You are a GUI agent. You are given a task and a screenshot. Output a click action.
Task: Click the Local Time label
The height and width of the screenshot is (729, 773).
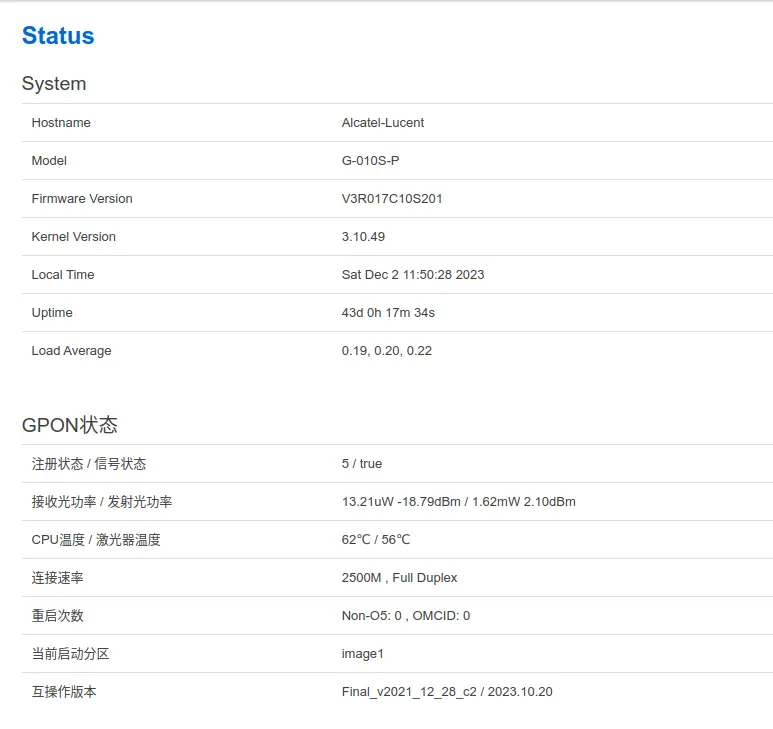[x=63, y=274]
